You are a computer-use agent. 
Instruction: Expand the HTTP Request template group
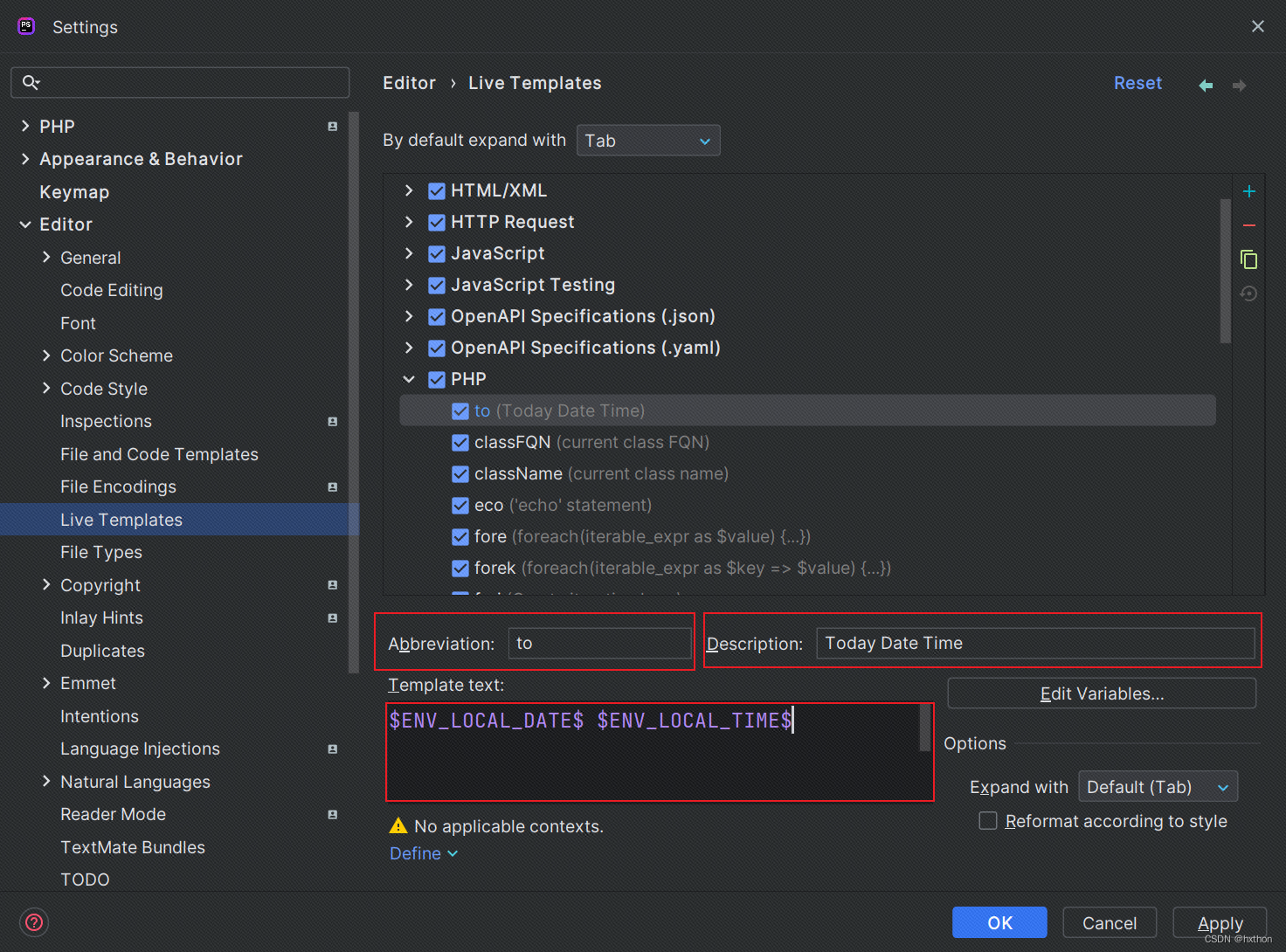point(409,222)
